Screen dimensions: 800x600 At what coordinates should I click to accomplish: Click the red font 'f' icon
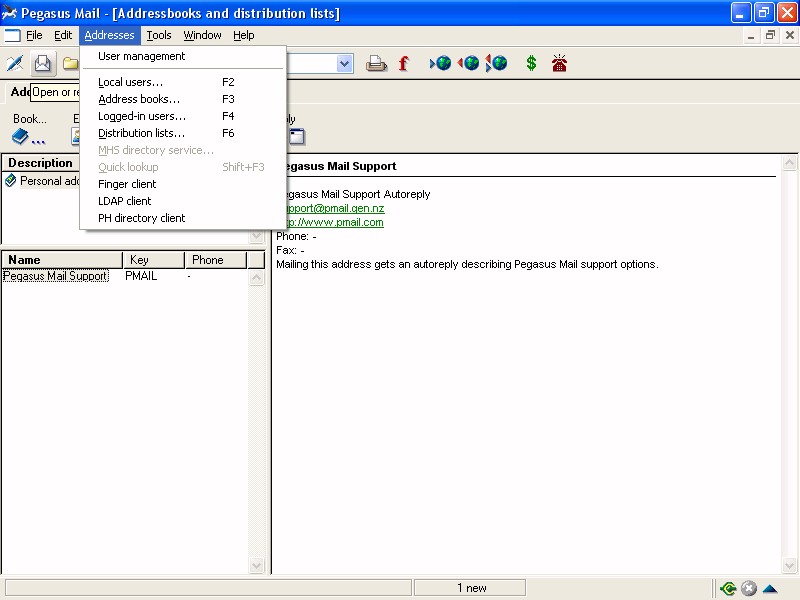point(404,63)
